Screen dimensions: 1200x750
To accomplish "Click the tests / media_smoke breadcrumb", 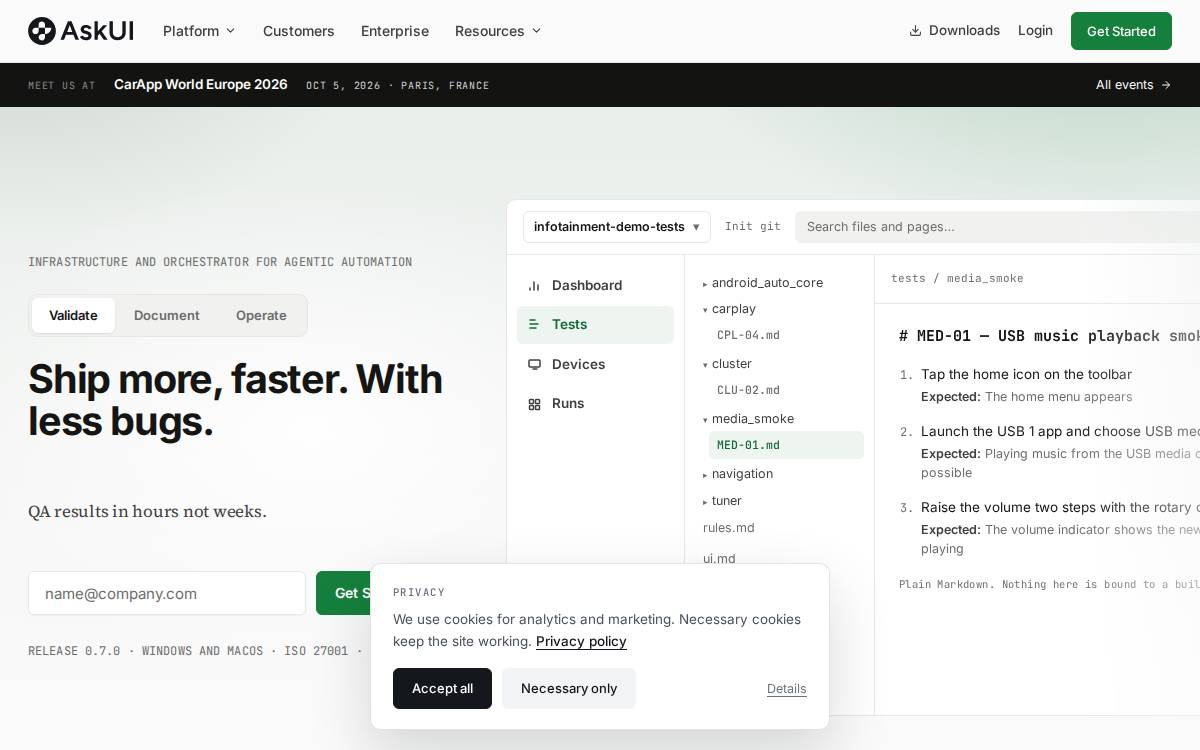I will (x=957, y=279).
